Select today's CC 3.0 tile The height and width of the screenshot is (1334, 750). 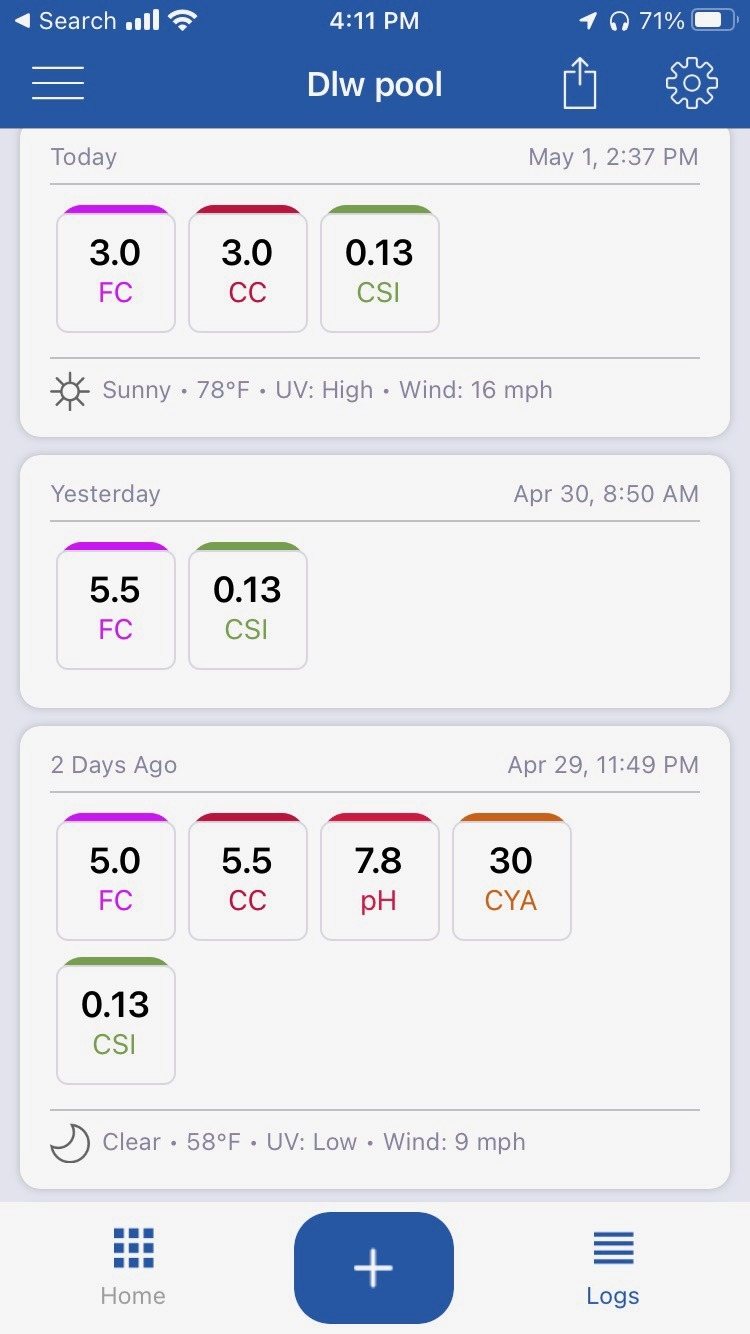[248, 269]
